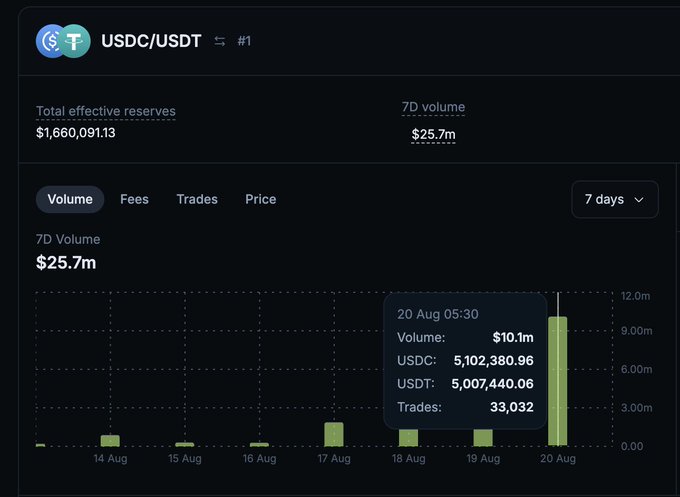Switch to the Fees tab
Viewport: 680px width, 497px height.
(x=134, y=199)
